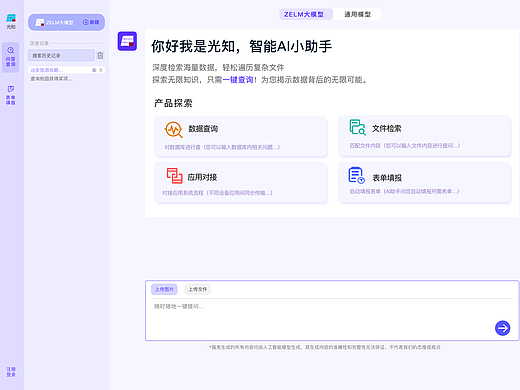The height and width of the screenshot is (390, 520).
Task: Click the 新建 new chat button
Action: (x=91, y=22)
